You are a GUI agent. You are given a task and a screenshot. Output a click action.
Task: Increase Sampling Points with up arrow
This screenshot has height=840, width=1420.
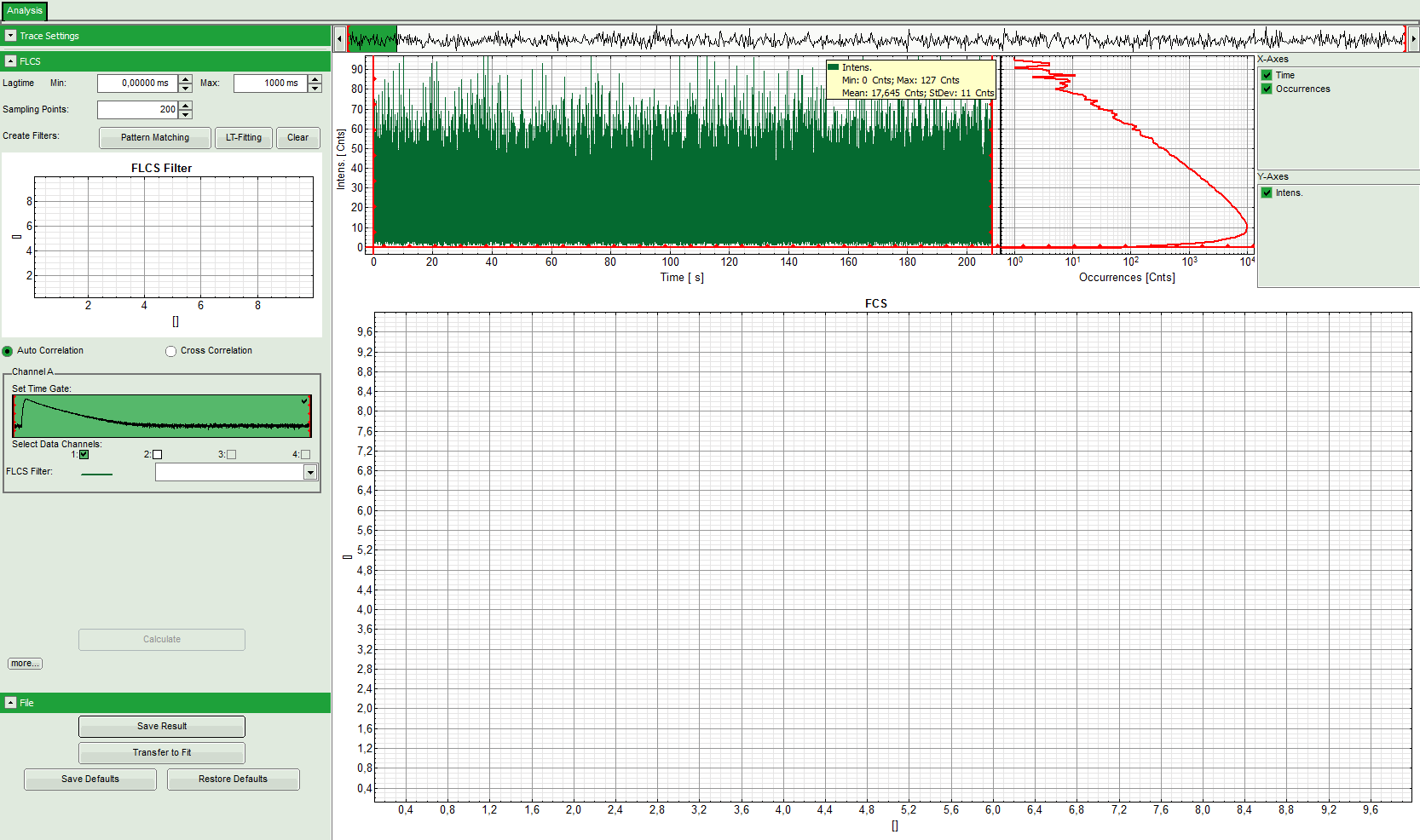click(x=186, y=105)
